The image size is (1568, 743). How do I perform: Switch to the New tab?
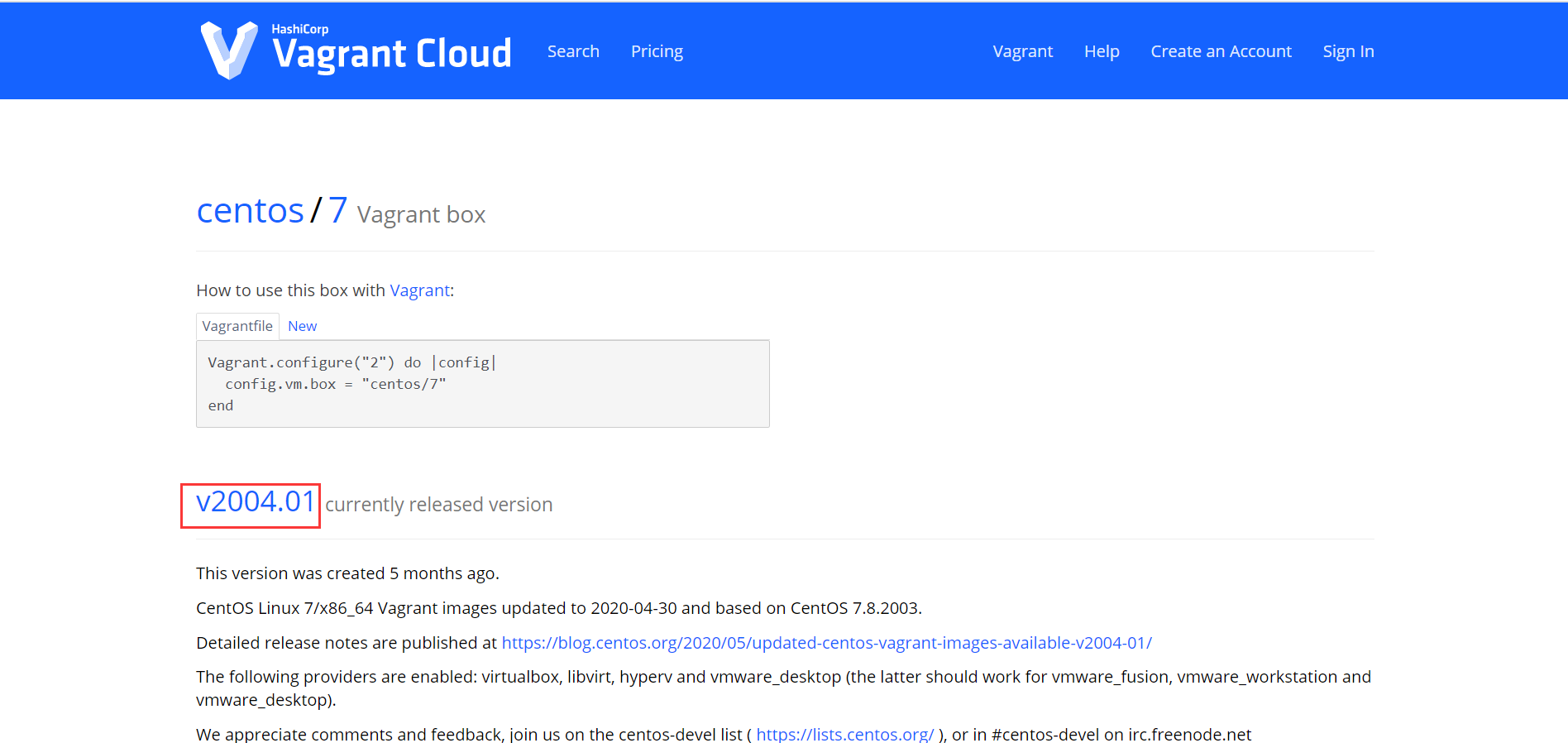click(x=302, y=326)
